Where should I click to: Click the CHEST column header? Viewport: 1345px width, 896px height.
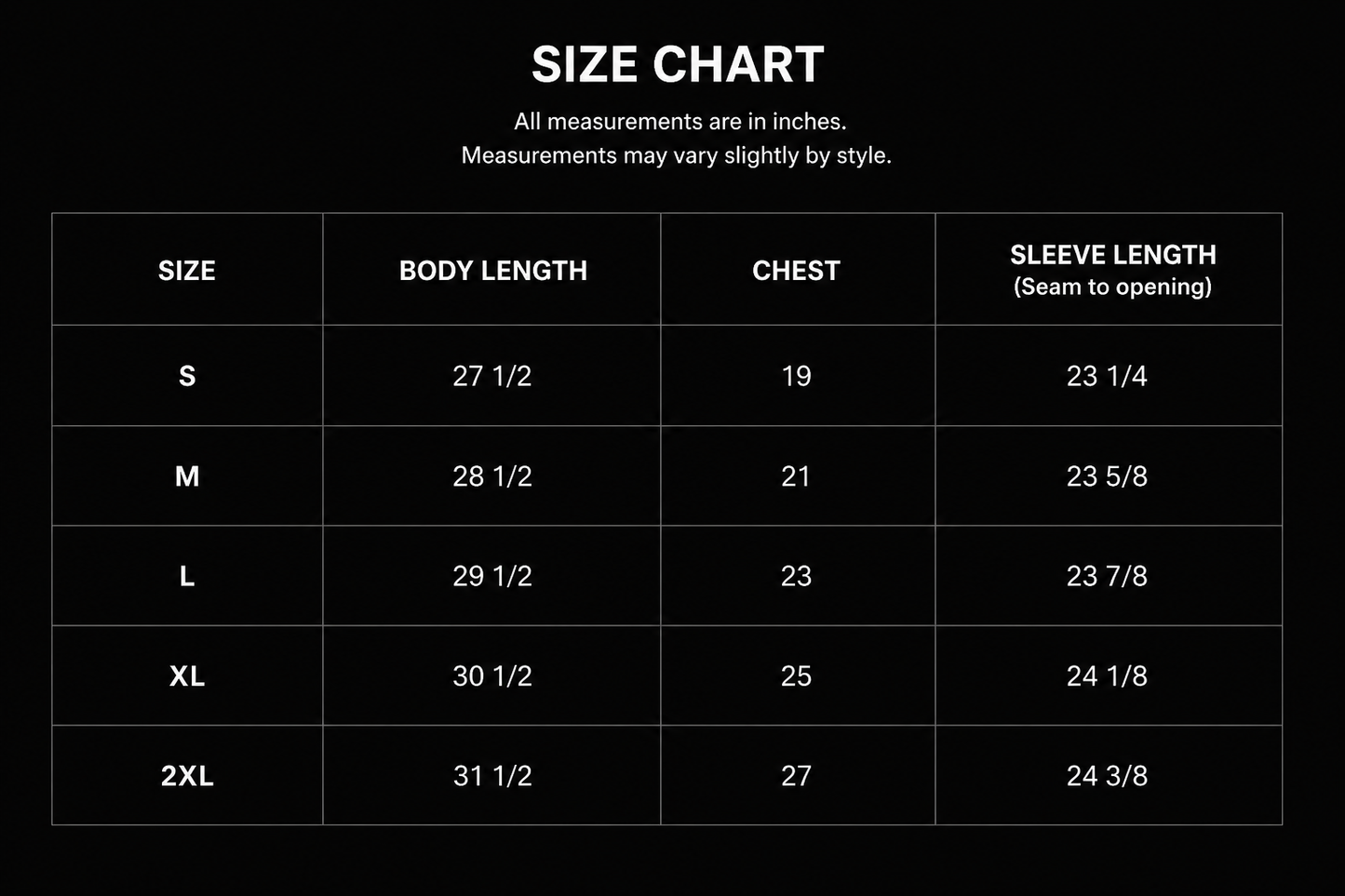[796, 271]
